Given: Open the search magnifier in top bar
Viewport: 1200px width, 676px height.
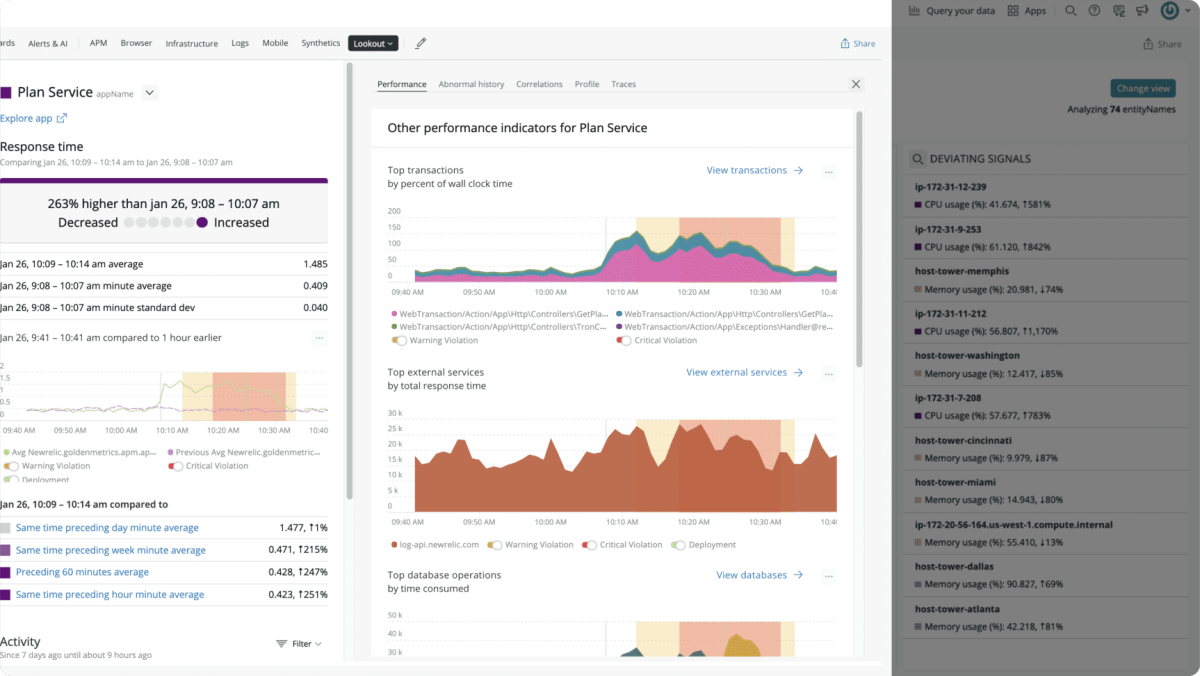Looking at the screenshot, I should click(1070, 11).
